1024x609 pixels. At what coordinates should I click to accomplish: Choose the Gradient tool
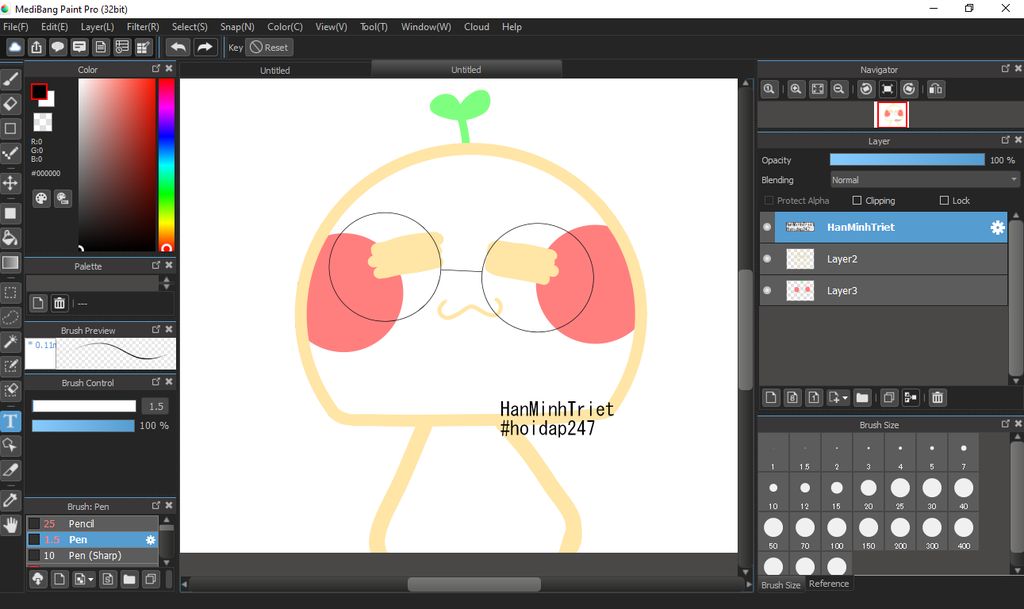tap(10, 262)
